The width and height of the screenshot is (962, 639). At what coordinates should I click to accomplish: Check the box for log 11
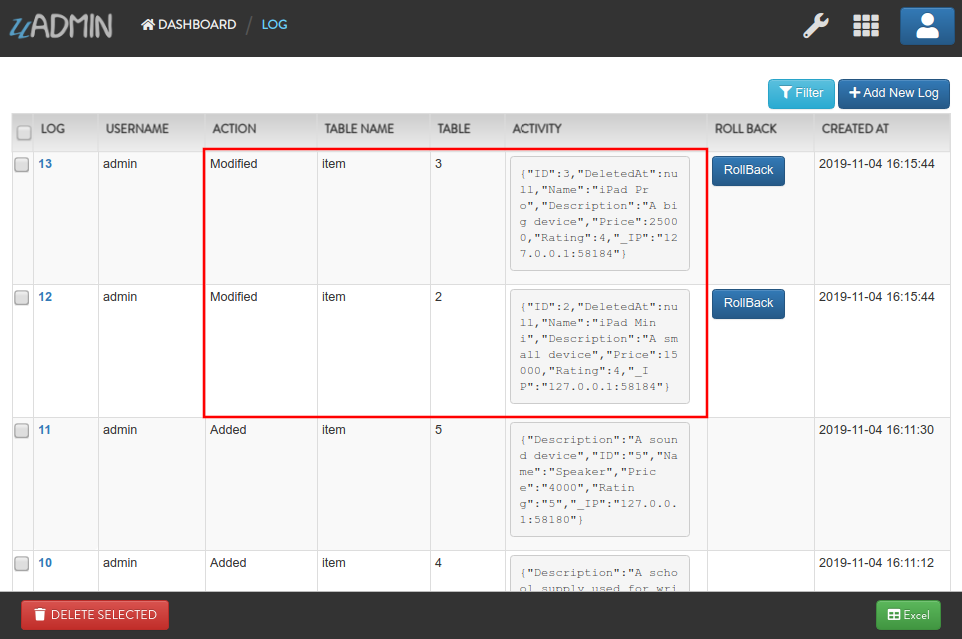pos(21,430)
